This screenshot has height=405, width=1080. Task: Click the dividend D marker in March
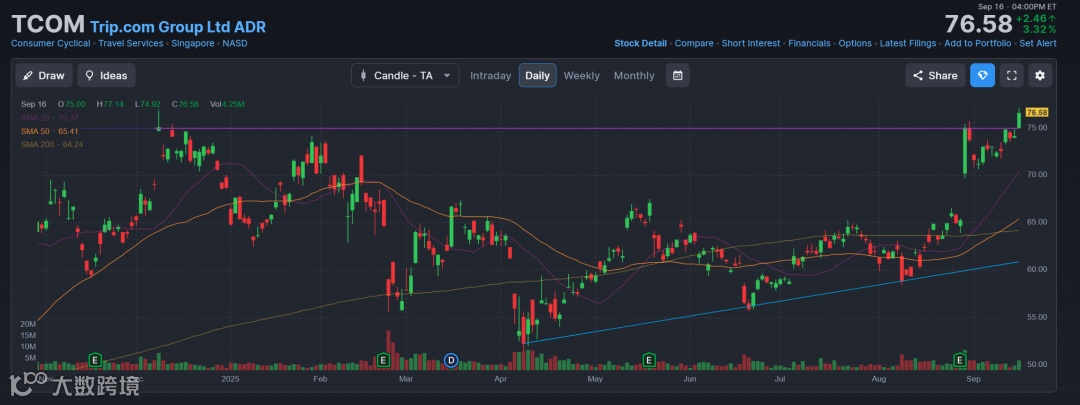click(451, 360)
